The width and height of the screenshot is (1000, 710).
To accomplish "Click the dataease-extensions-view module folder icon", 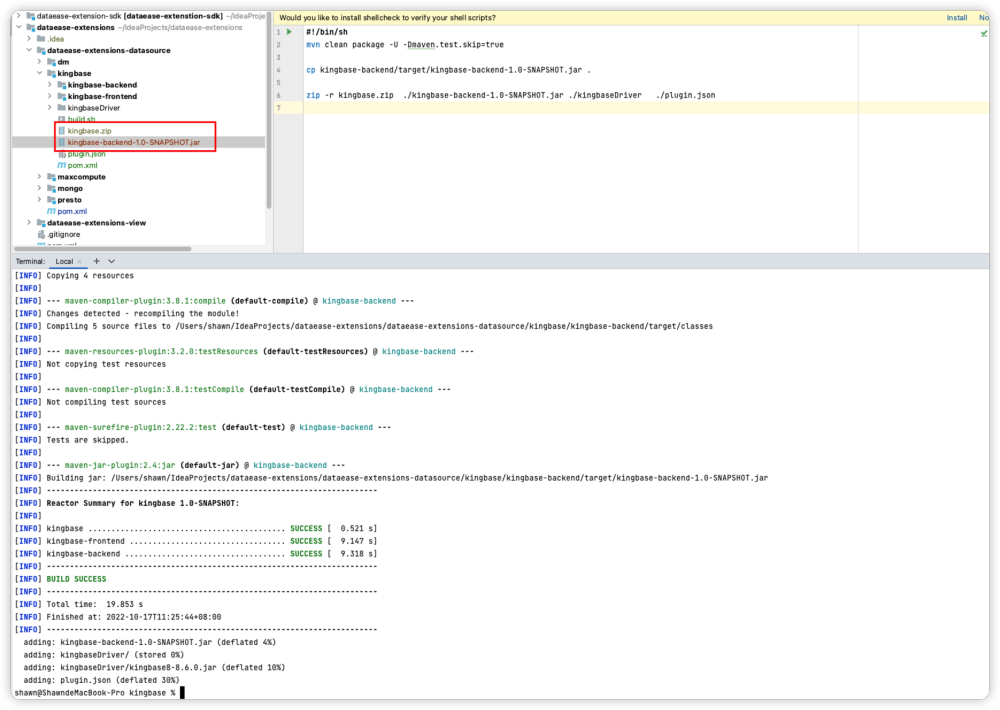I will tap(41, 223).
